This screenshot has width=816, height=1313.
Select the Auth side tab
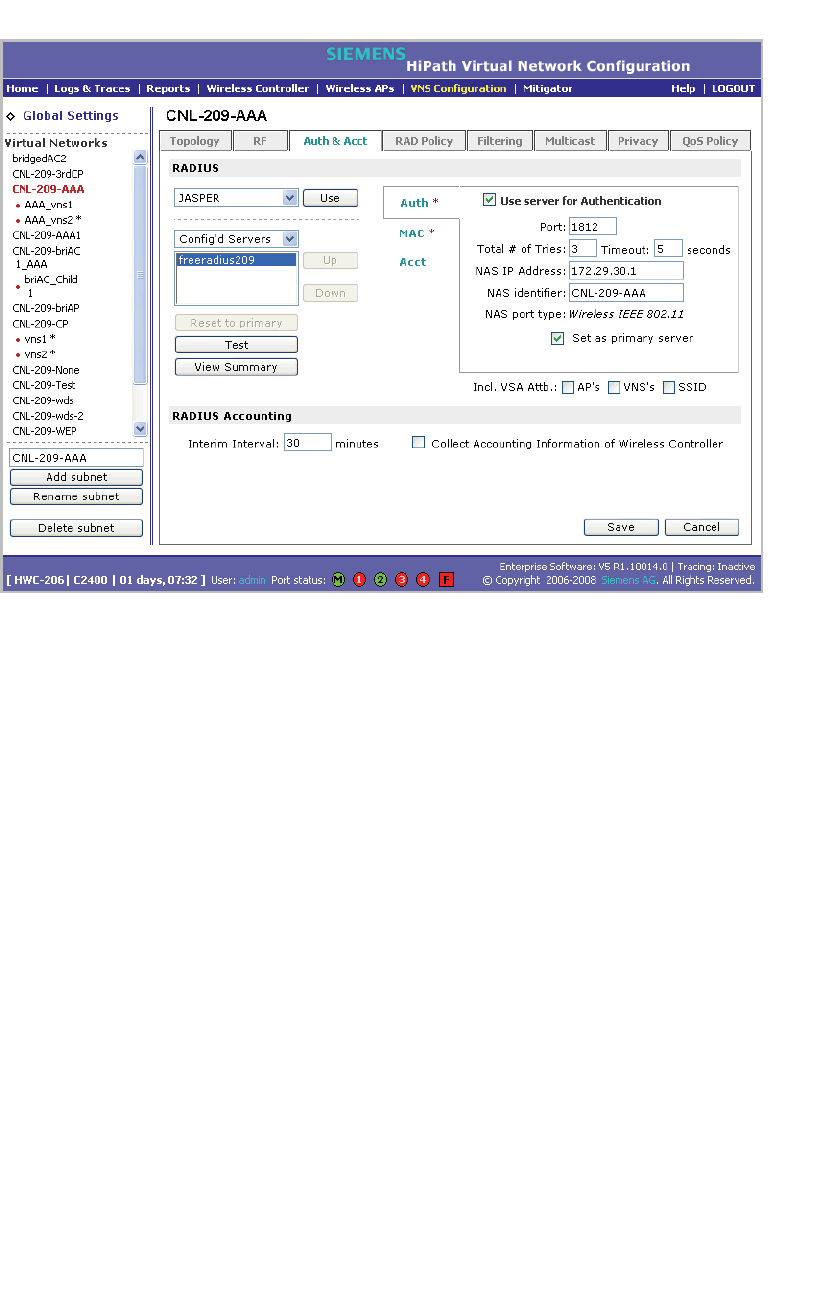[x=420, y=203]
